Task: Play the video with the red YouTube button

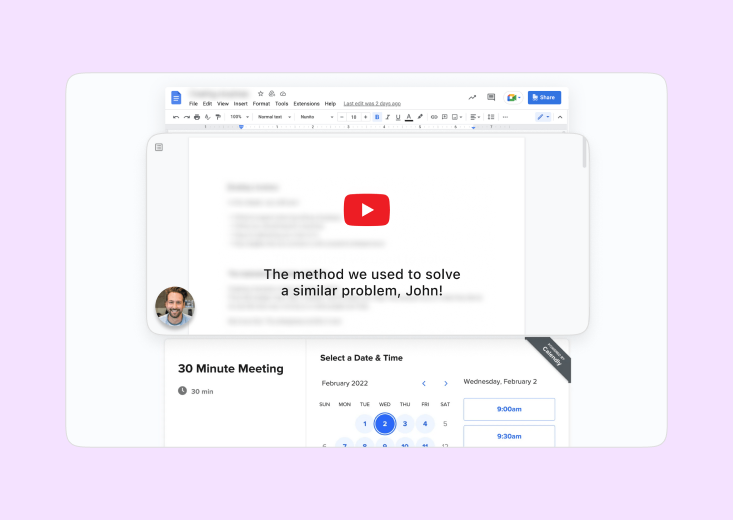Action: point(366,210)
